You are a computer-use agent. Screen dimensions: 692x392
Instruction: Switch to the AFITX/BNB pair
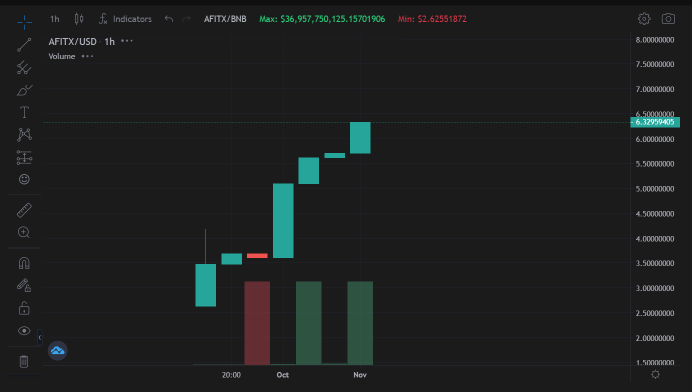225,19
